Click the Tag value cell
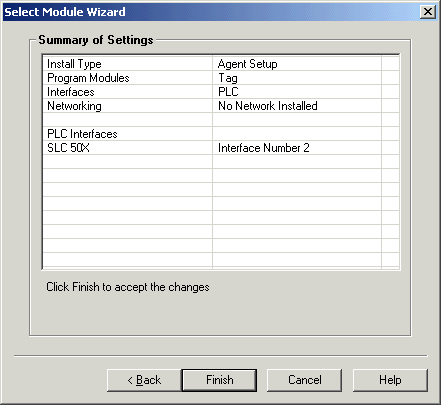 (297, 78)
